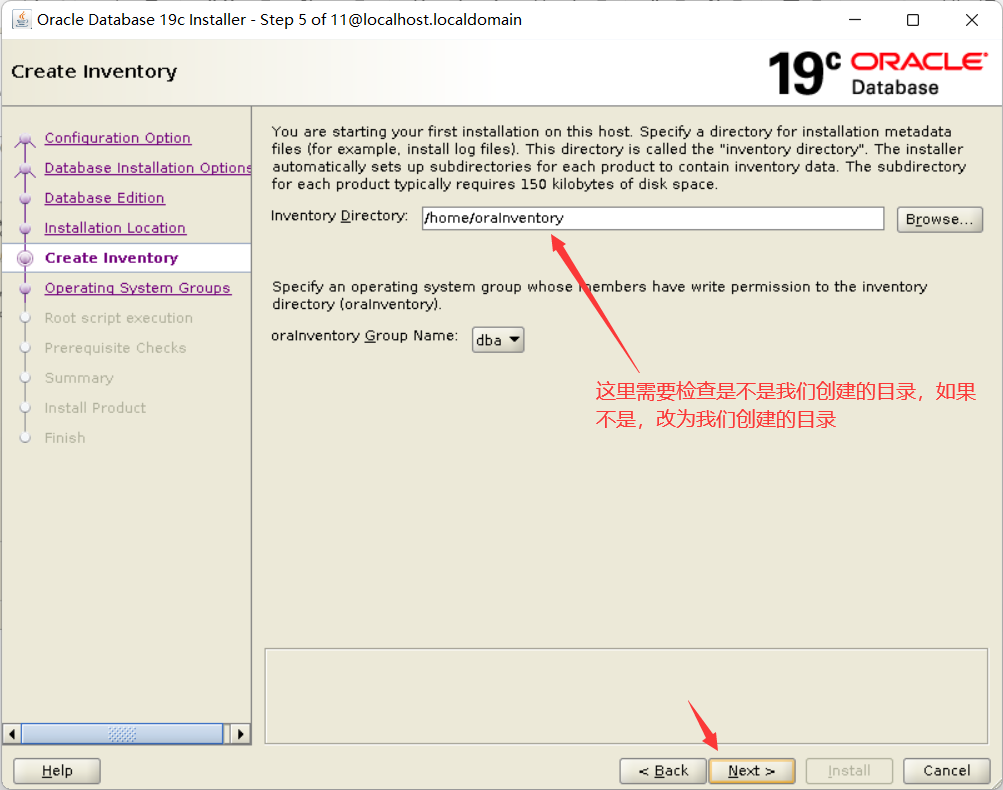This screenshot has height=790, width=1003.
Task: Jump to Installation Location step
Action: coord(115,228)
